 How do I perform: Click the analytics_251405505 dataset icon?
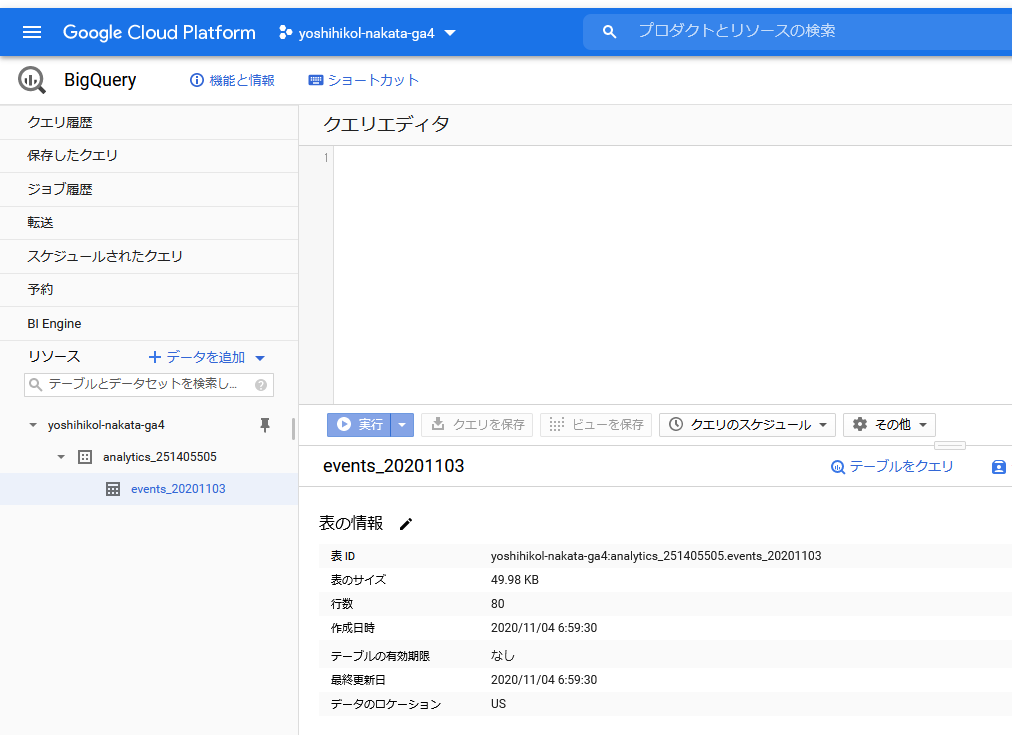(85, 457)
